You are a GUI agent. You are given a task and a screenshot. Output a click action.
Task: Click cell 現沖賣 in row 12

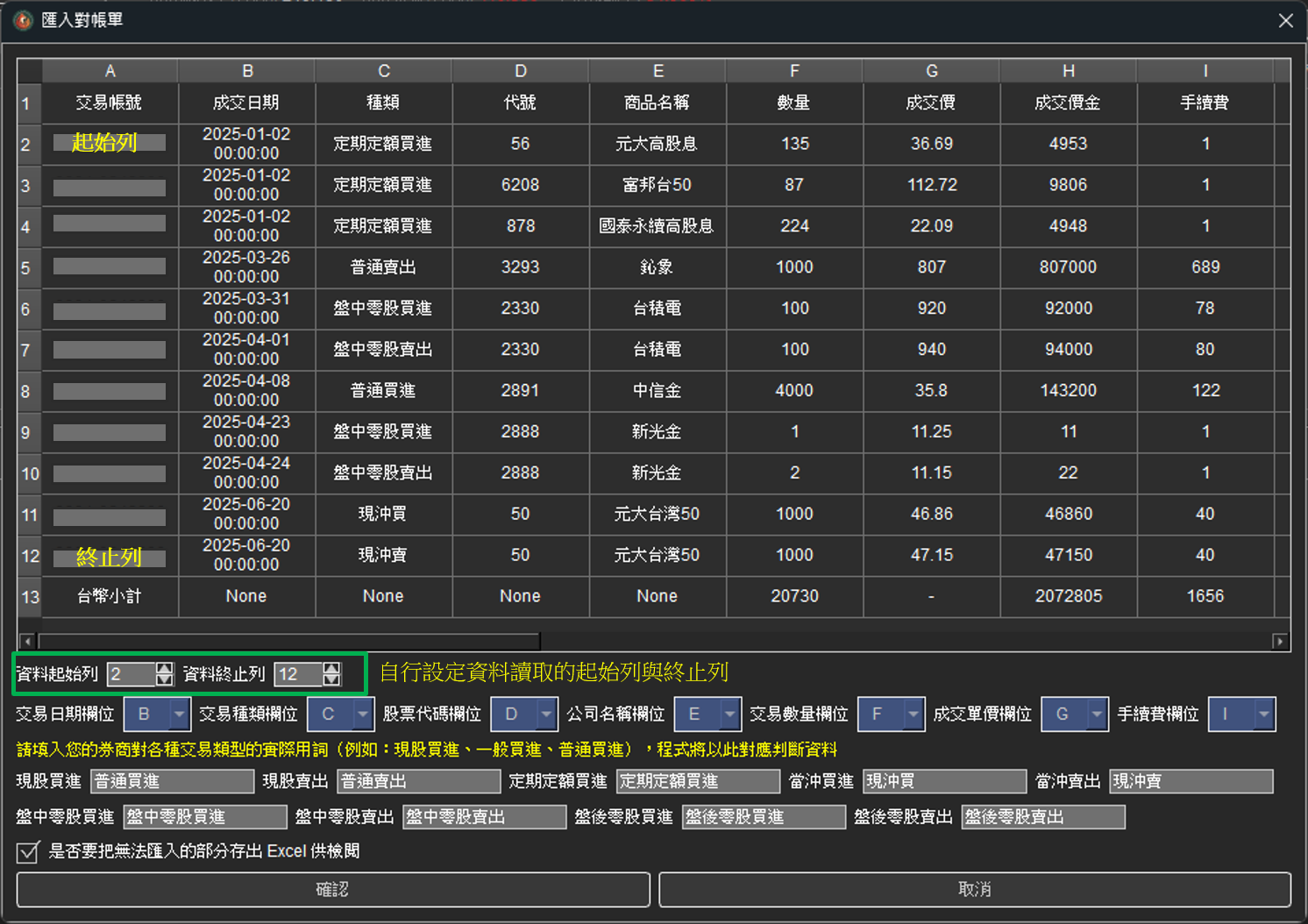click(x=384, y=556)
